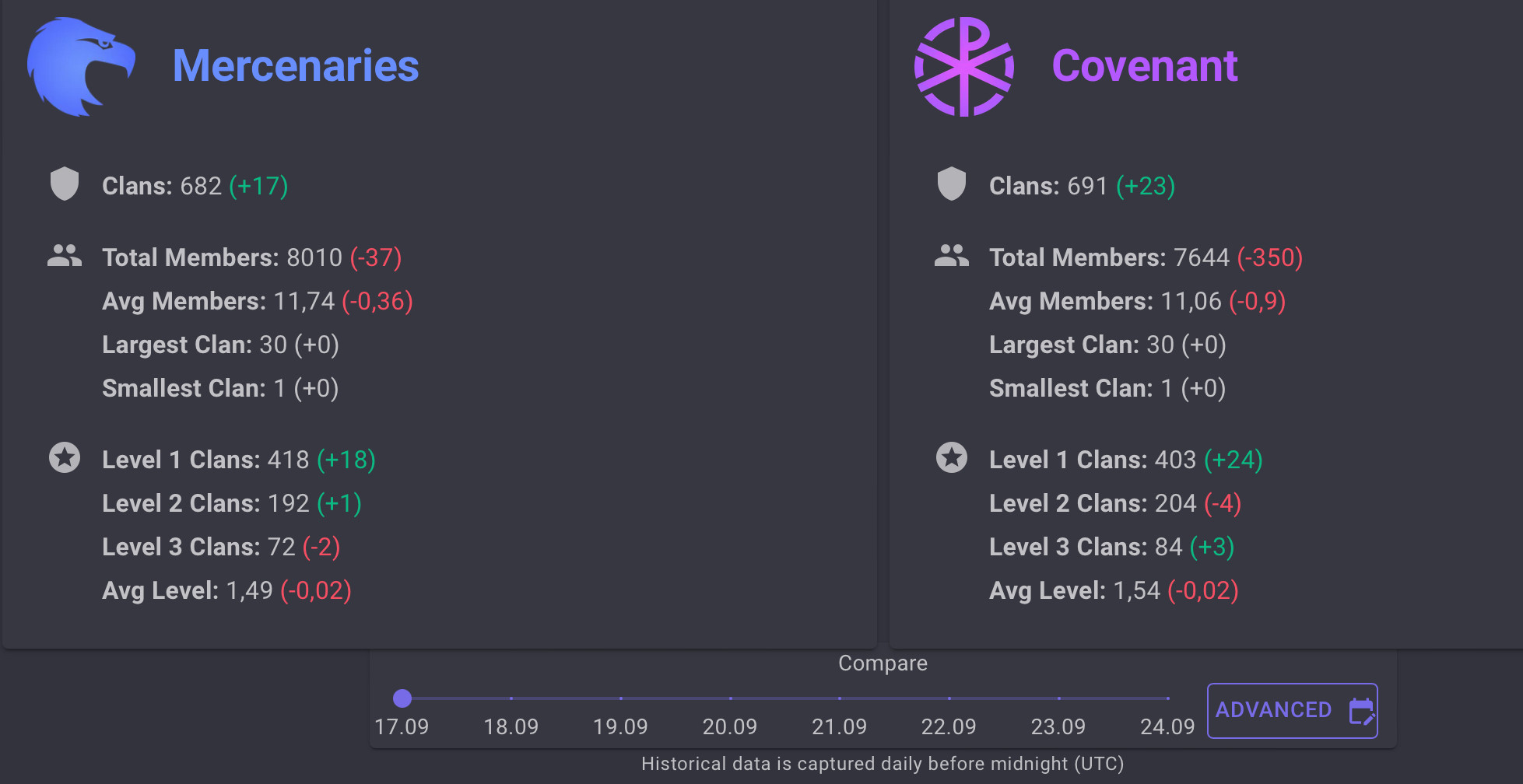Click shield icon beside Mercenaries Clans
Image resolution: width=1523 pixels, height=784 pixels.
coord(65,184)
